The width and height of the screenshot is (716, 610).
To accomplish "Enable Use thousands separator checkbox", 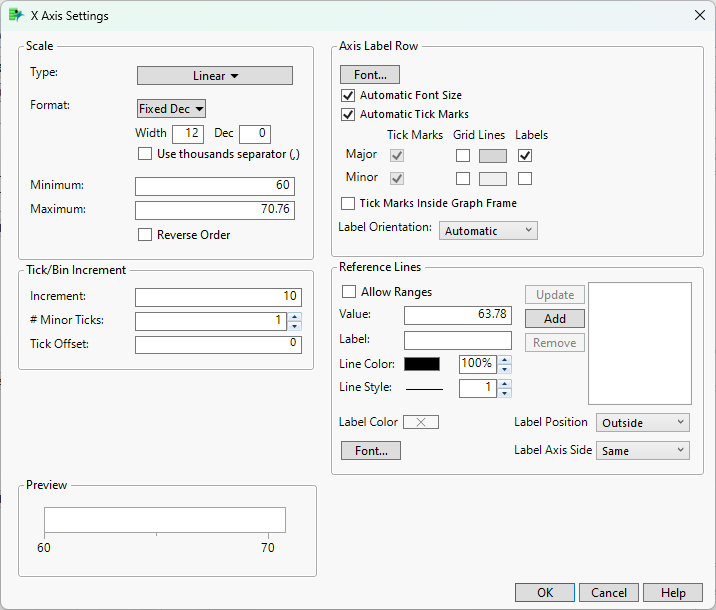I will coord(146,154).
